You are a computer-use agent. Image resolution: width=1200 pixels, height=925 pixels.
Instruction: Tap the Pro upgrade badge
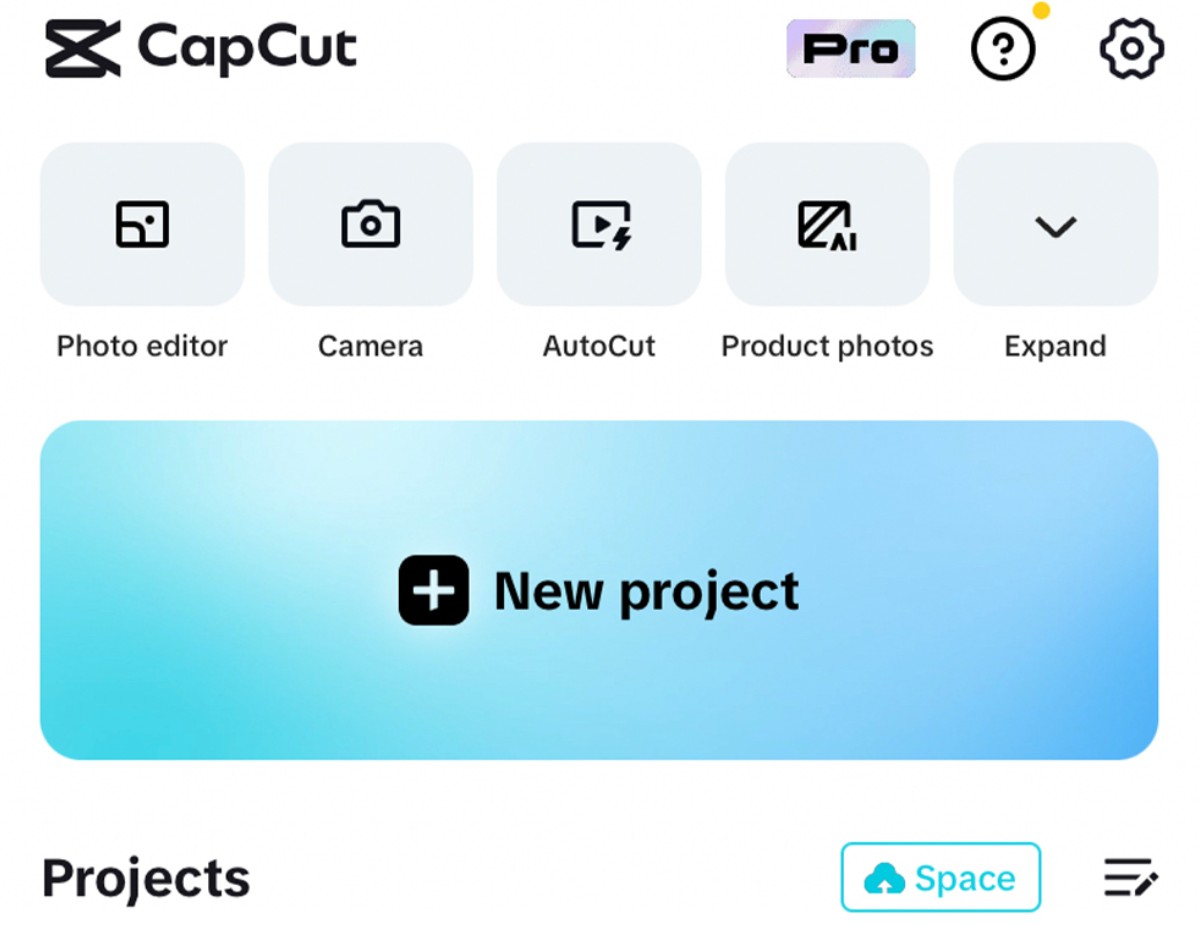(x=851, y=48)
